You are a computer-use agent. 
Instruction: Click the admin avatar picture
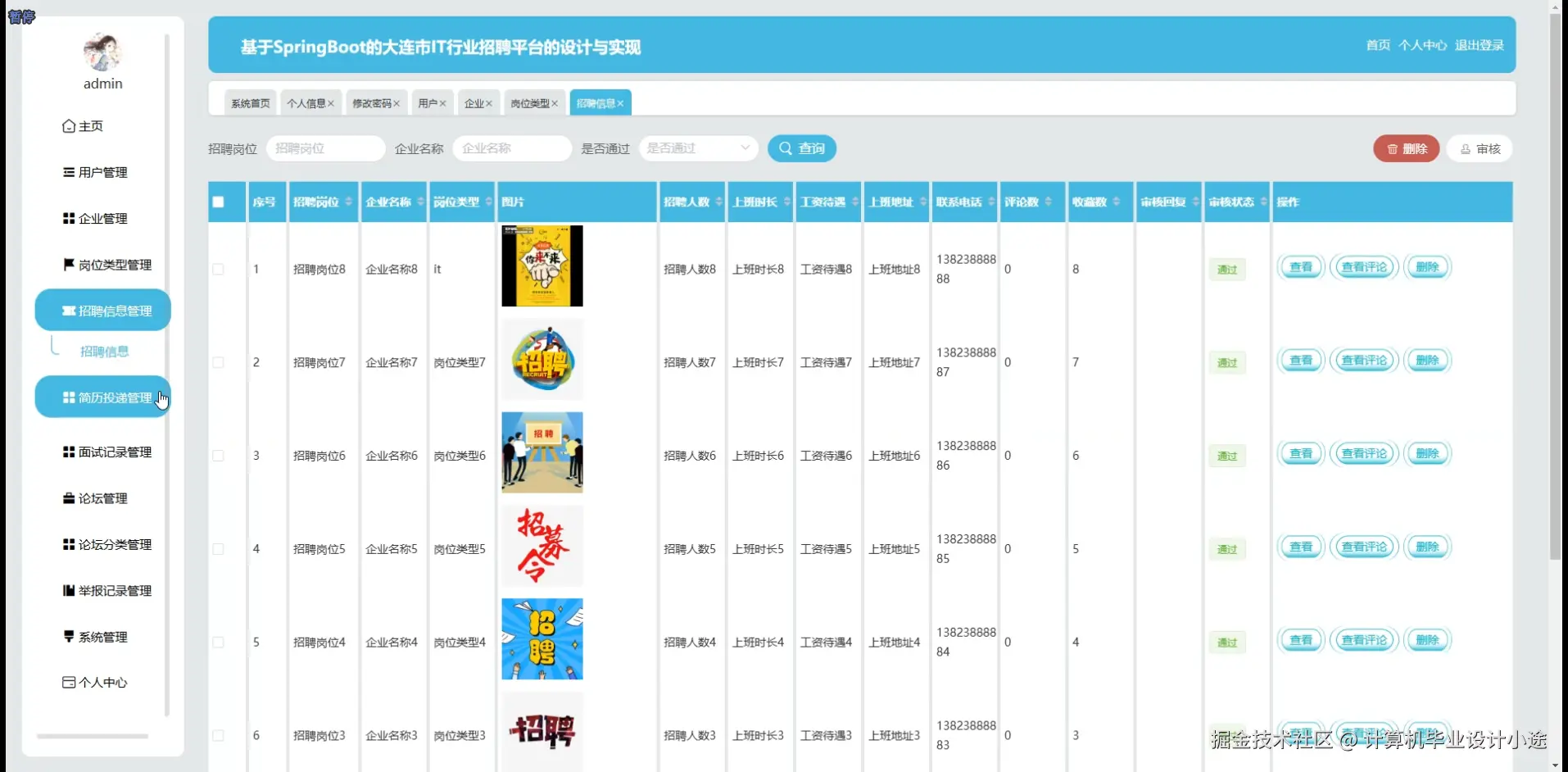click(102, 52)
